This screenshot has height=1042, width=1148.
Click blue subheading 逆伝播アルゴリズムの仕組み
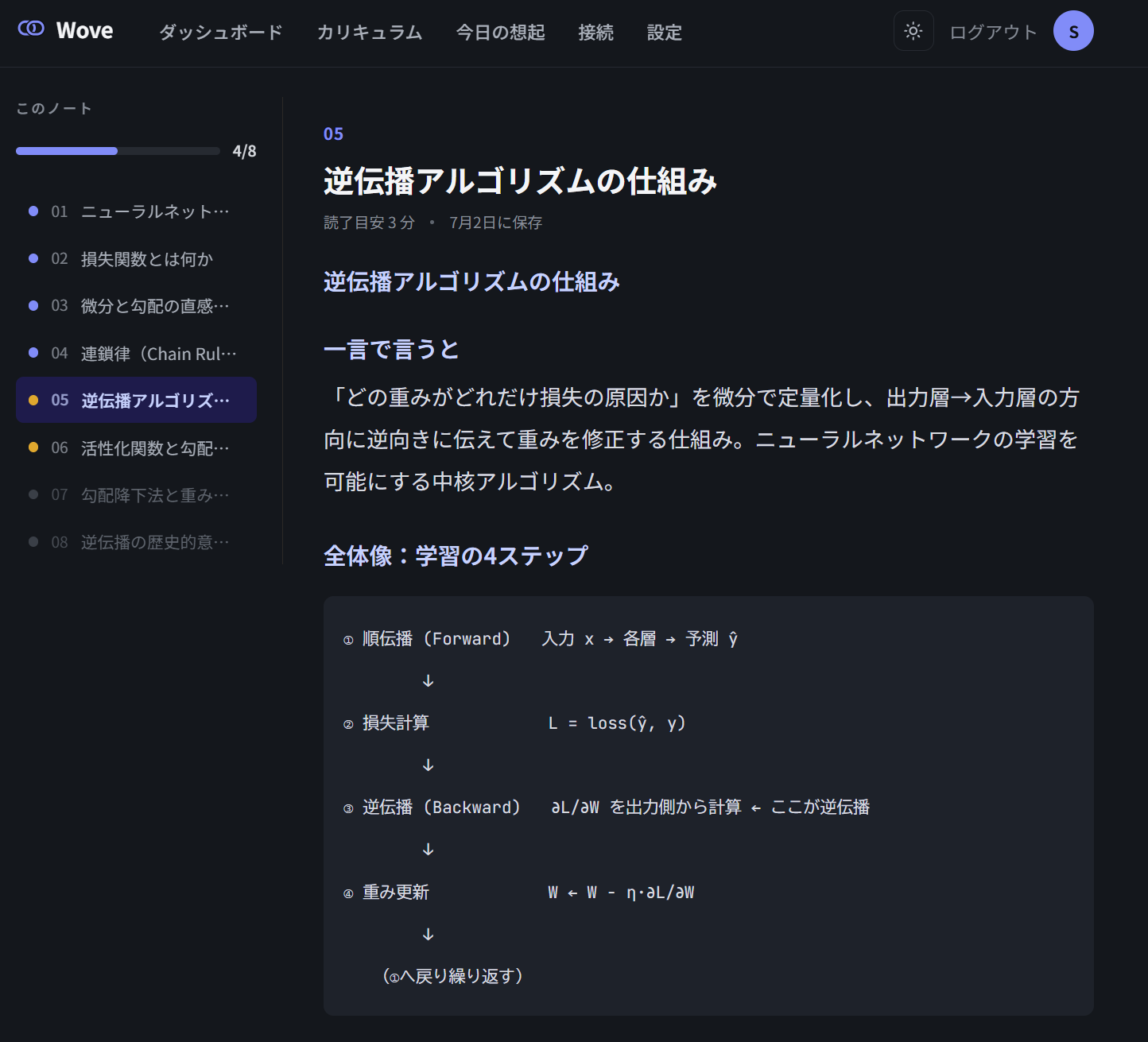pos(471,281)
